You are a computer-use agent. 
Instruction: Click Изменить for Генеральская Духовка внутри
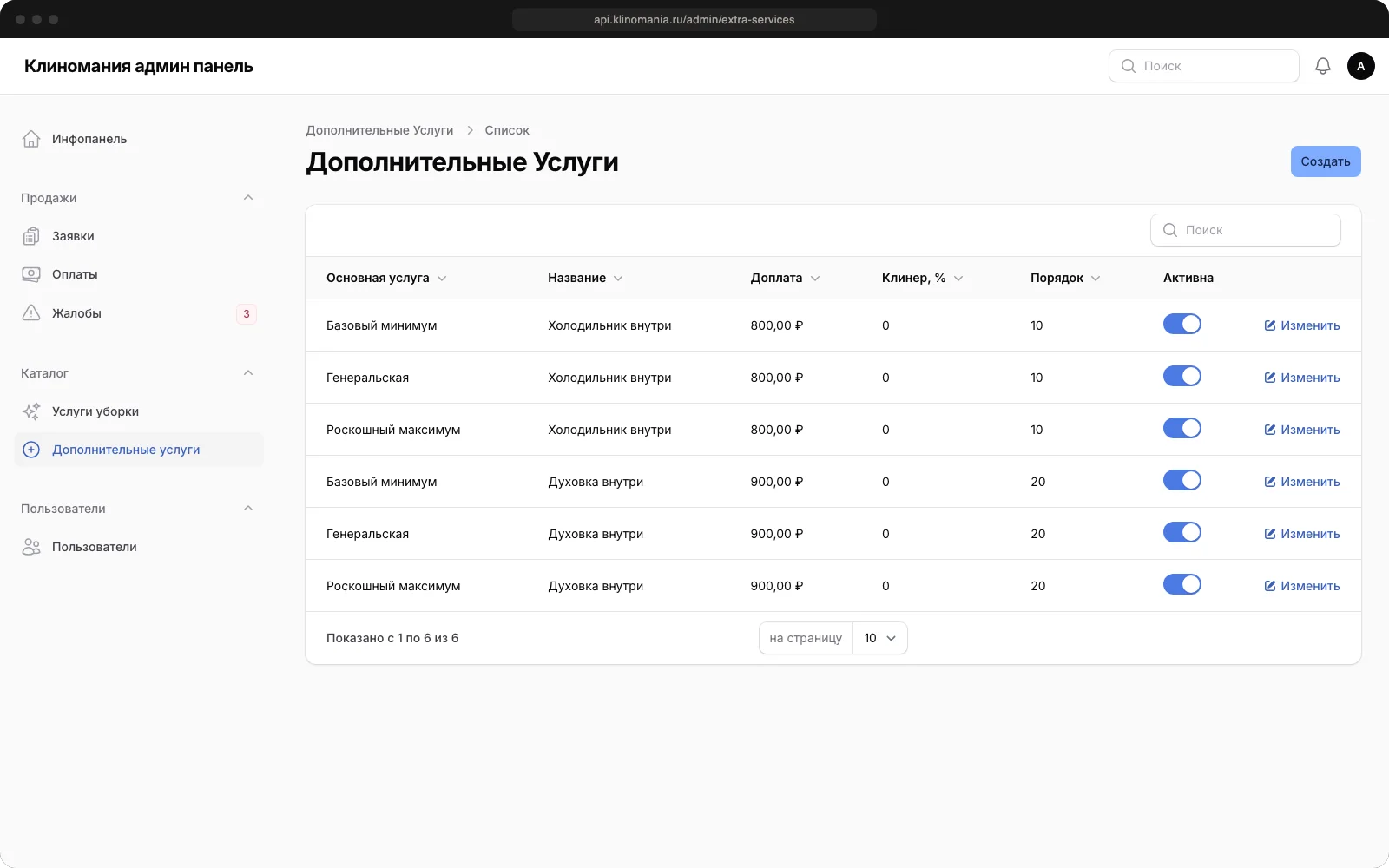(1302, 534)
